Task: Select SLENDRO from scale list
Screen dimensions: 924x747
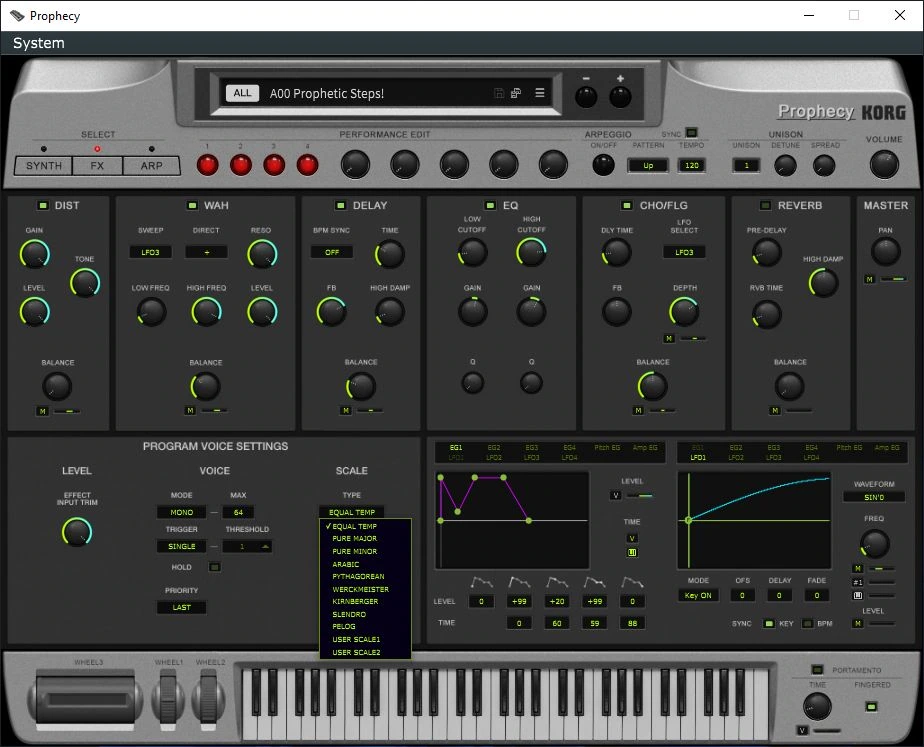Action: (365, 614)
